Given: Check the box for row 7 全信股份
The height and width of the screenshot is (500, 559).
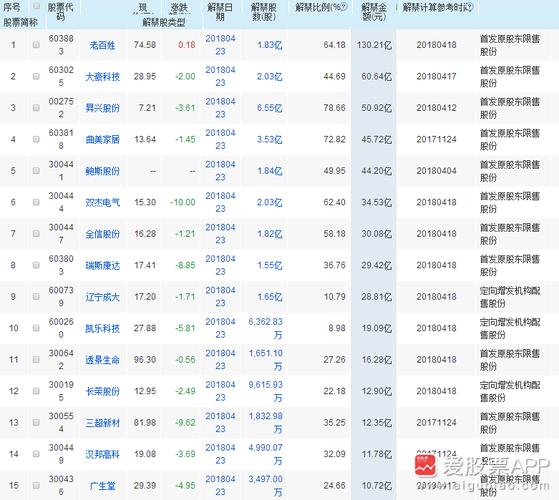Looking at the screenshot, I should click(36, 233).
